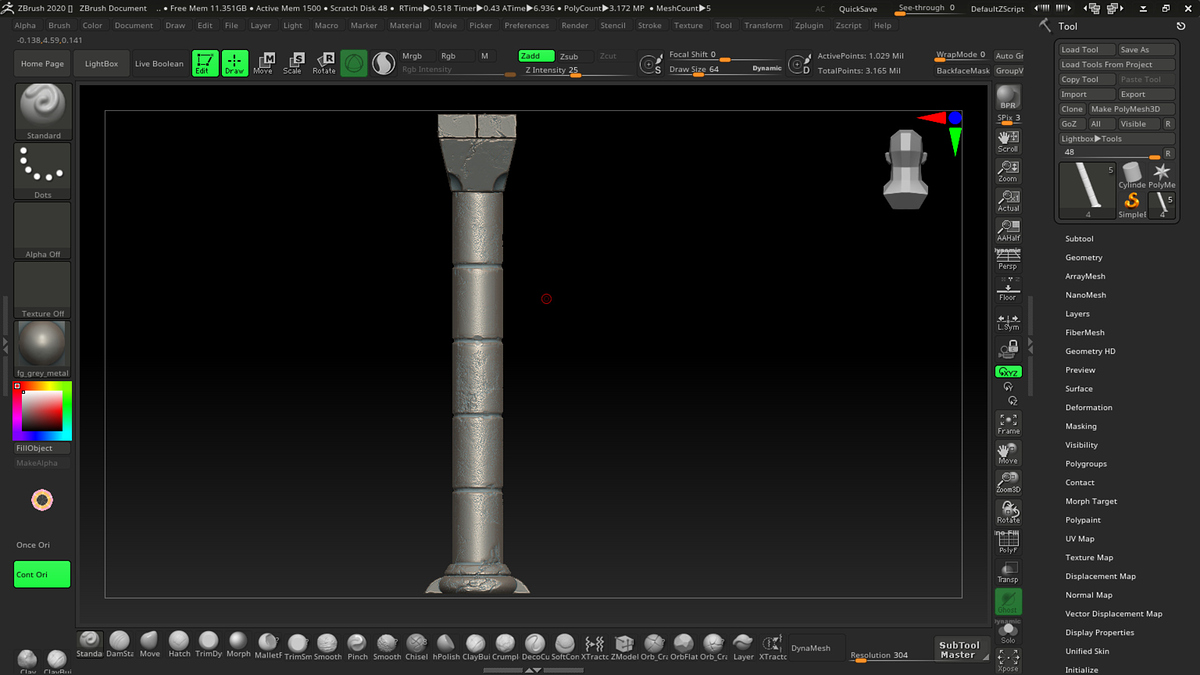Expand the ArrayMesh section
1200x675 pixels.
pyautogui.click(x=1085, y=276)
